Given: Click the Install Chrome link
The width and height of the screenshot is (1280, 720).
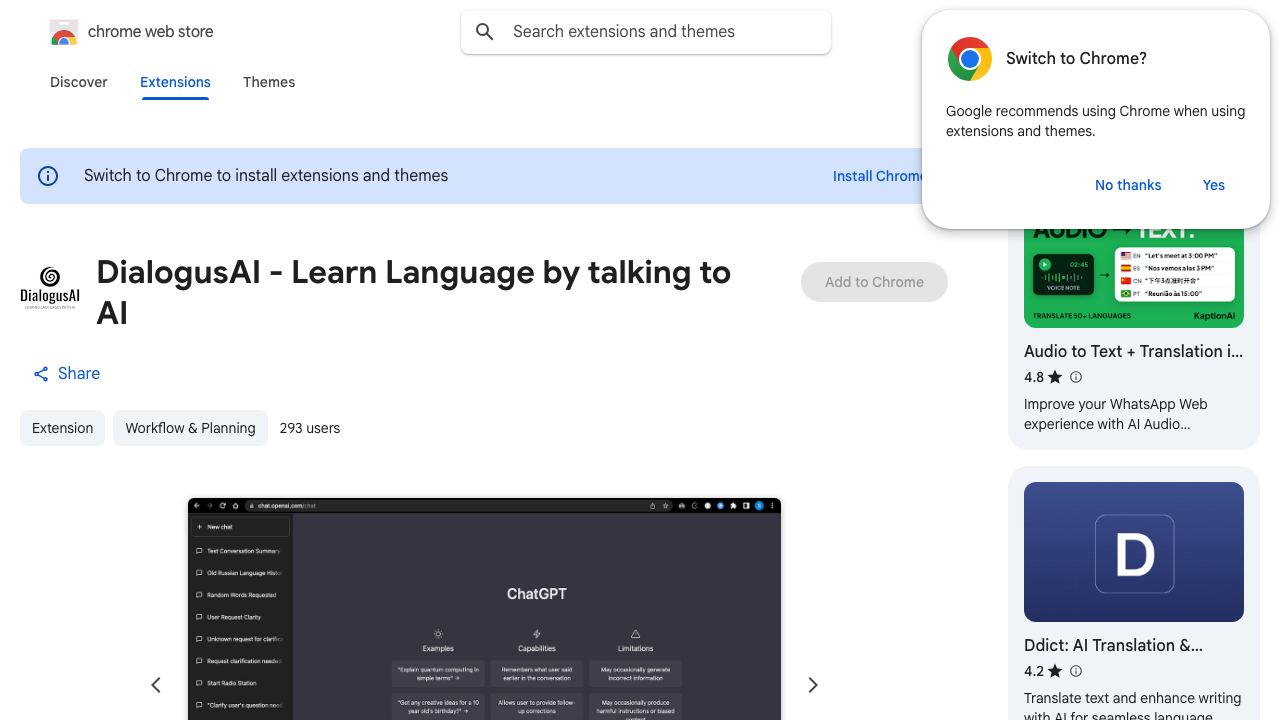Looking at the screenshot, I should [x=878, y=176].
